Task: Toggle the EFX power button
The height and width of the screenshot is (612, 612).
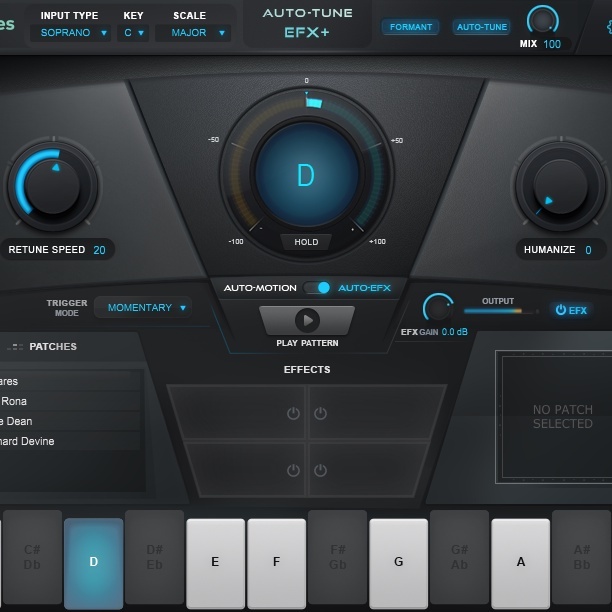Action: coord(571,310)
